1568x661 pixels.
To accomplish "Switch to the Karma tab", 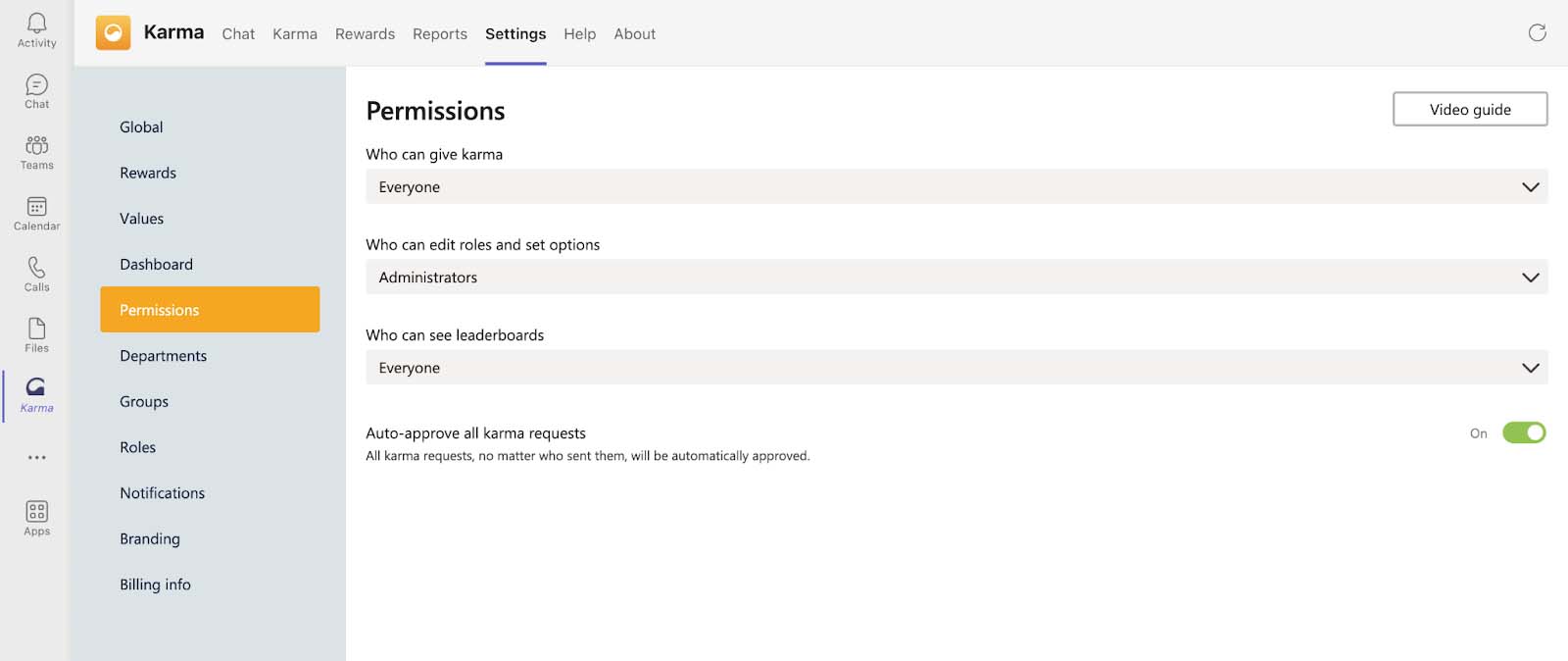I will pyautogui.click(x=295, y=33).
